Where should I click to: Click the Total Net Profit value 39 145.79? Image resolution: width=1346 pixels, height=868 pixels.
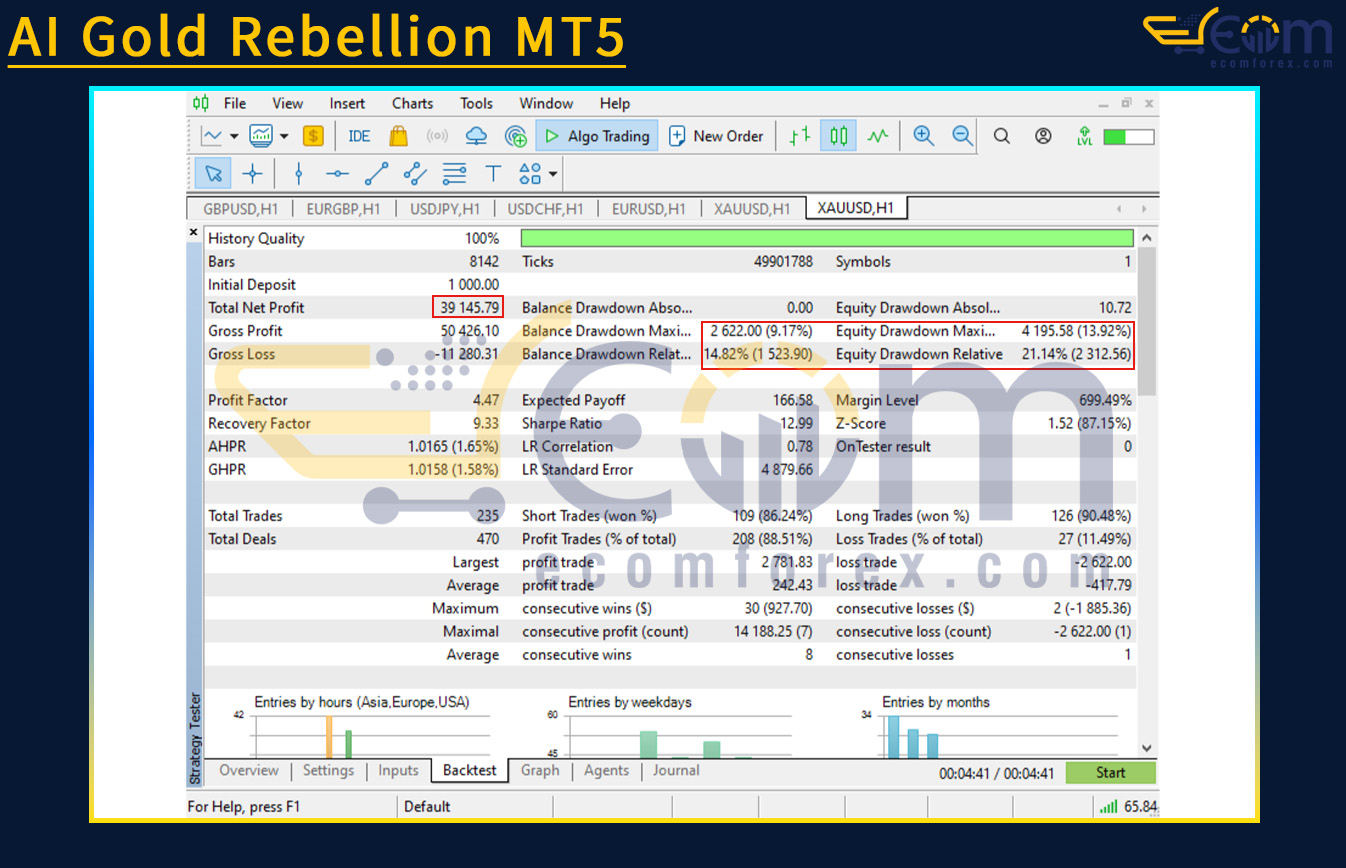click(469, 307)
